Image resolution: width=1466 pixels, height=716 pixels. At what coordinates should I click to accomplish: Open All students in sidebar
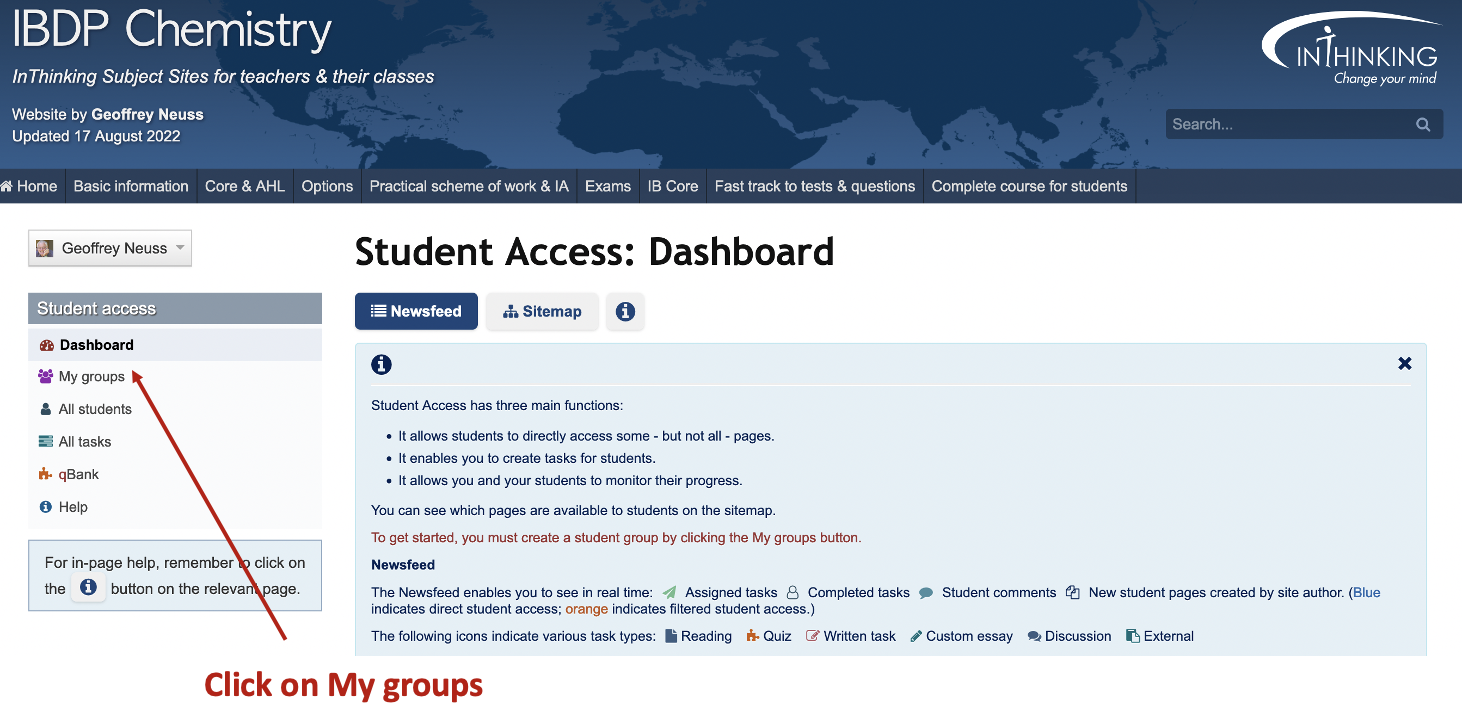coord(95,410)
